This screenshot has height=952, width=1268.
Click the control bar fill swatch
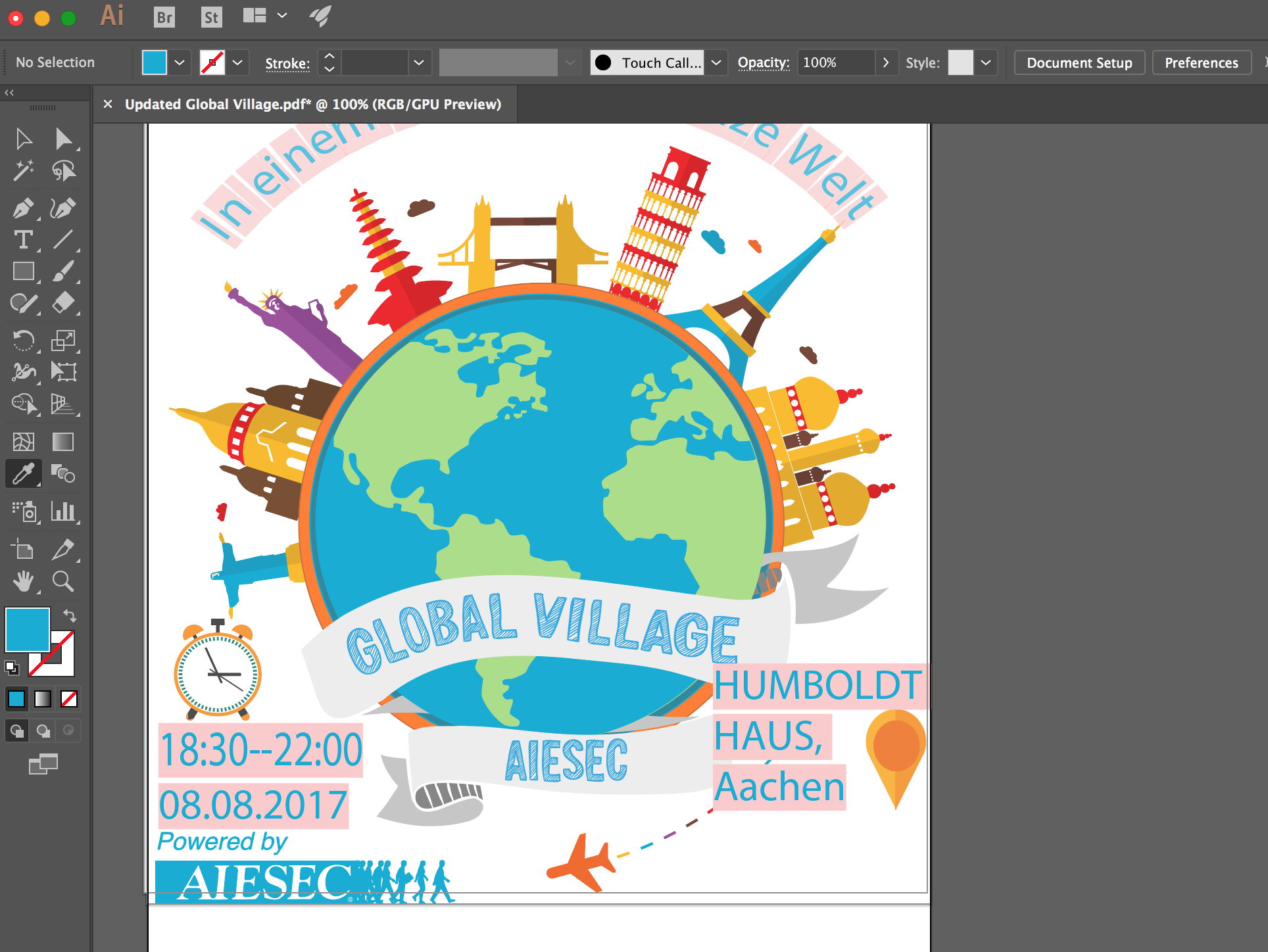[x=155, y=62]
